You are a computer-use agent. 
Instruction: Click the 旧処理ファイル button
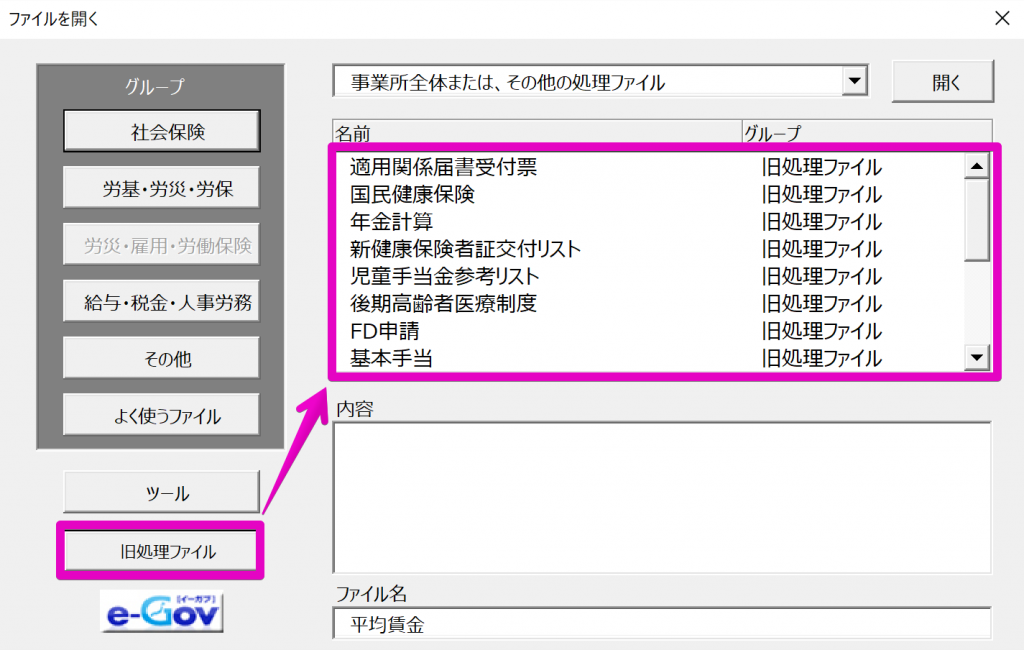coord(161,550)
